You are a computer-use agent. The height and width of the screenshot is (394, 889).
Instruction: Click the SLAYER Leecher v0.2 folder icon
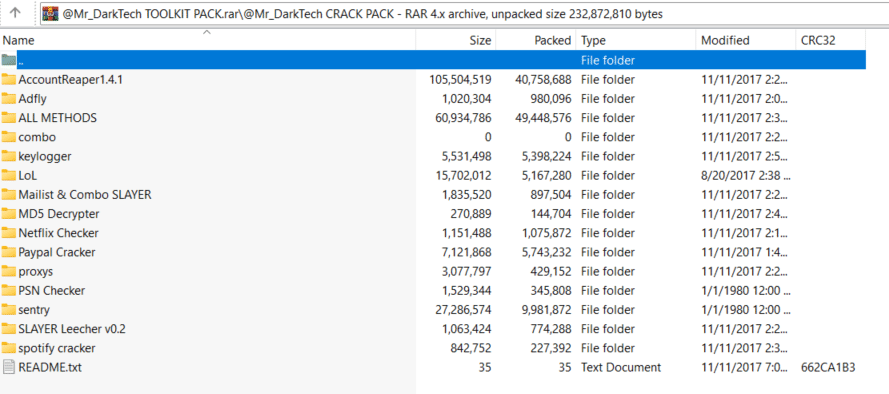pyautogui.click(x=9, y=329)
